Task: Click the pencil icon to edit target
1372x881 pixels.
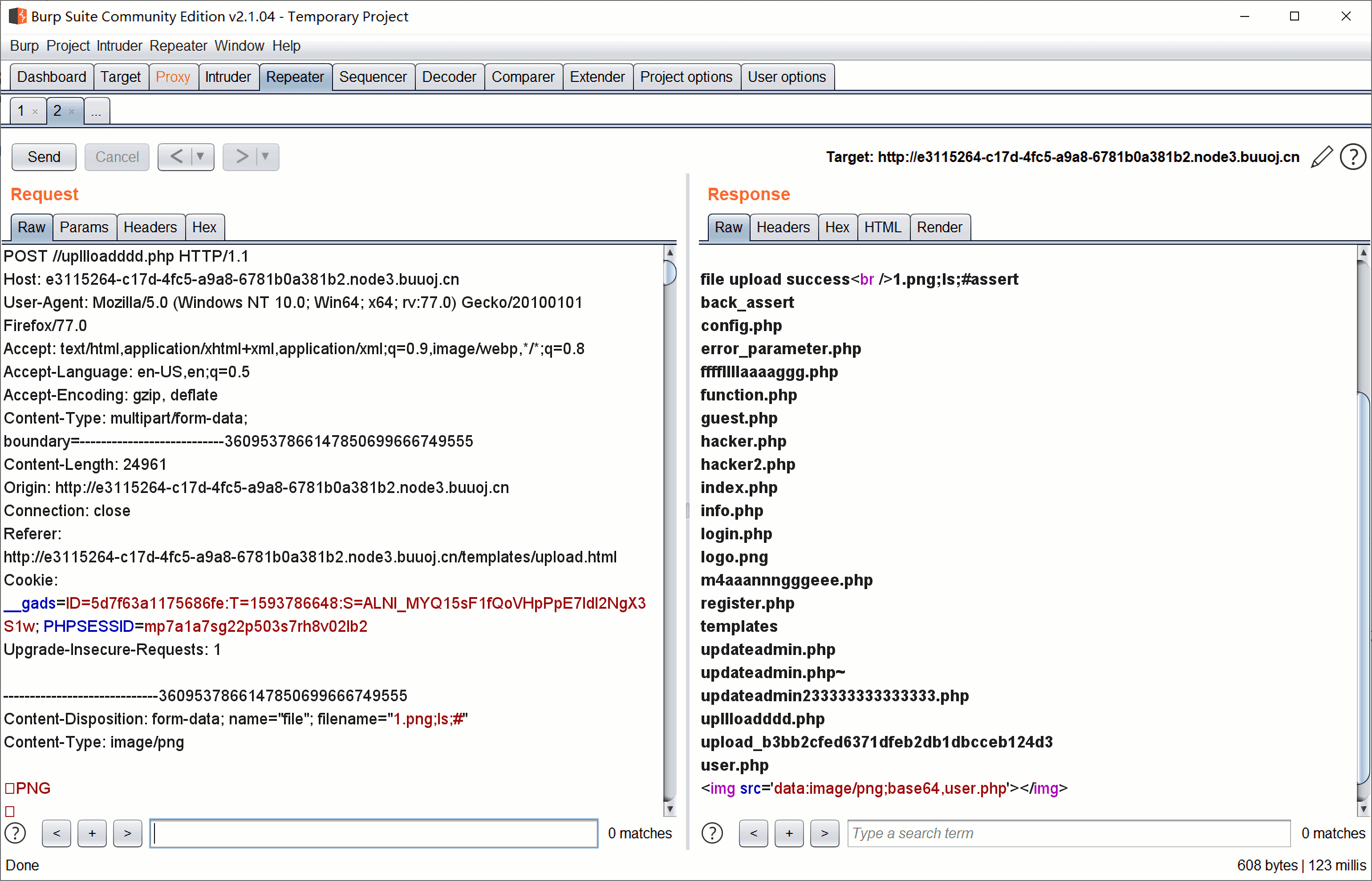Action: coord(1321,157)
